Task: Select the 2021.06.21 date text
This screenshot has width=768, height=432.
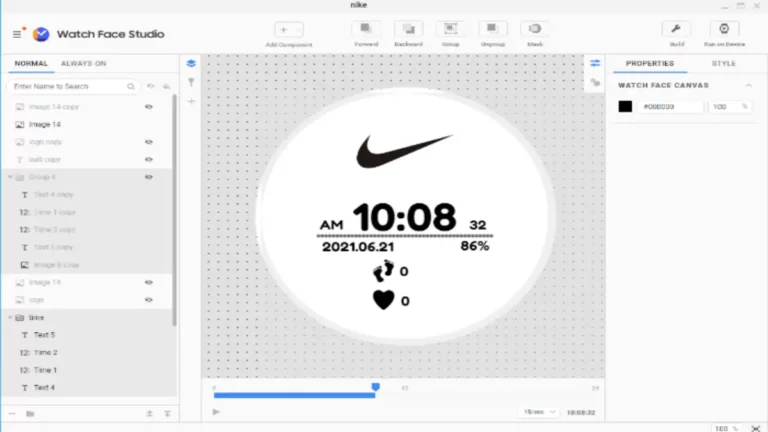Action: 358,247
